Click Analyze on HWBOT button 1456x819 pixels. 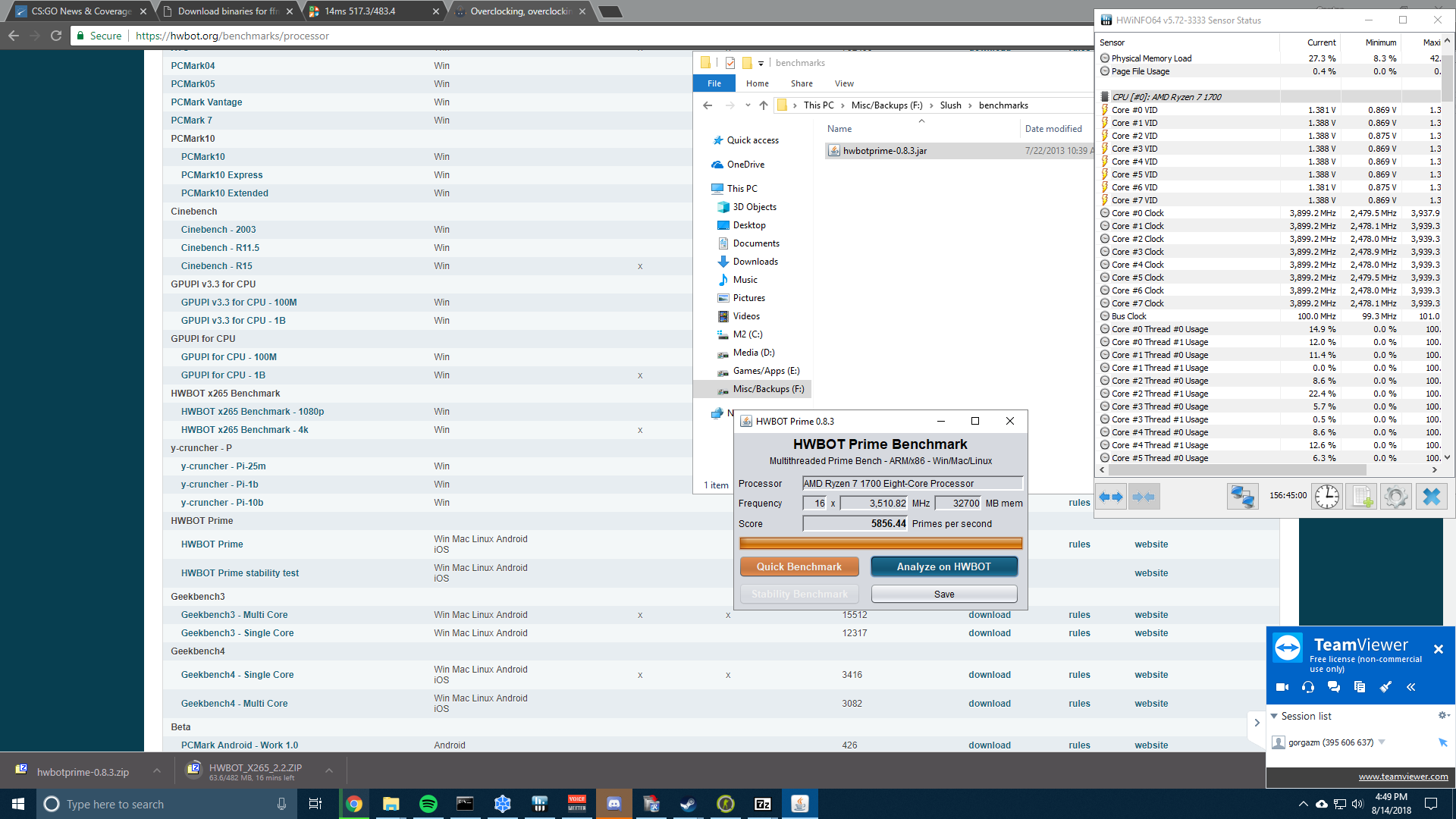[944, 566]
